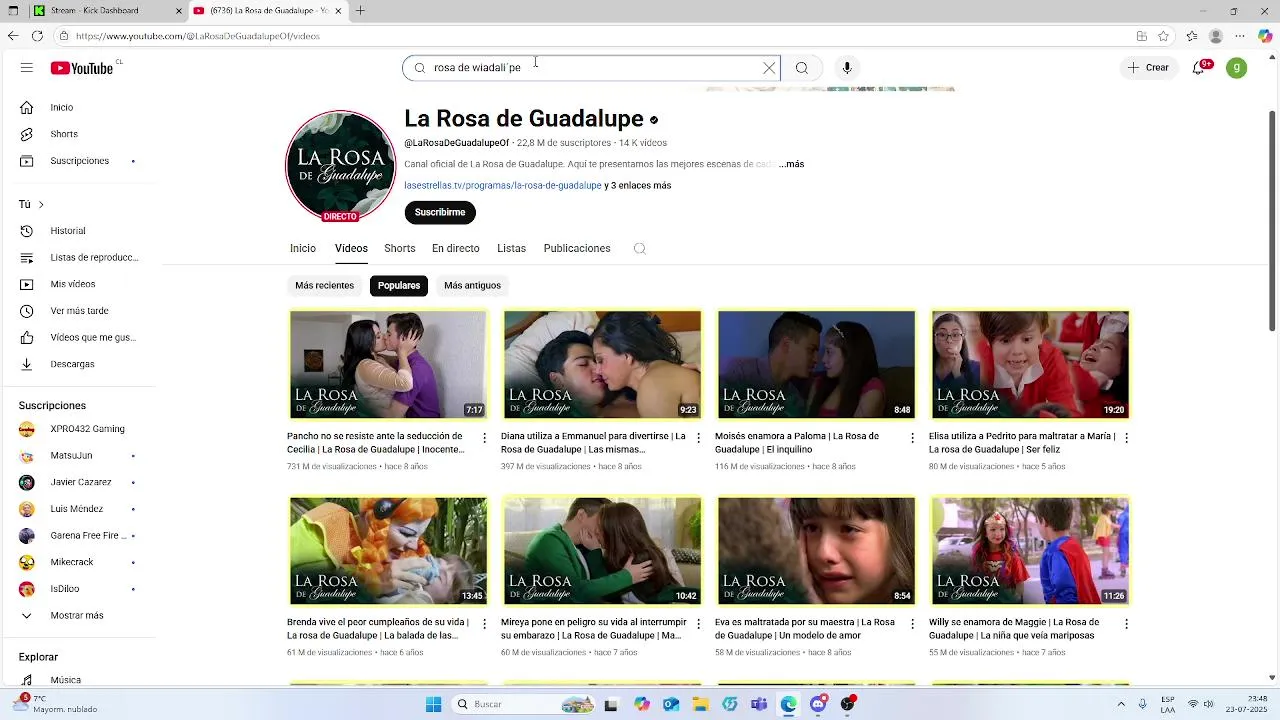Switch to the Listas channel tab
Viewport: 1280px width, 720px height.
511,248
